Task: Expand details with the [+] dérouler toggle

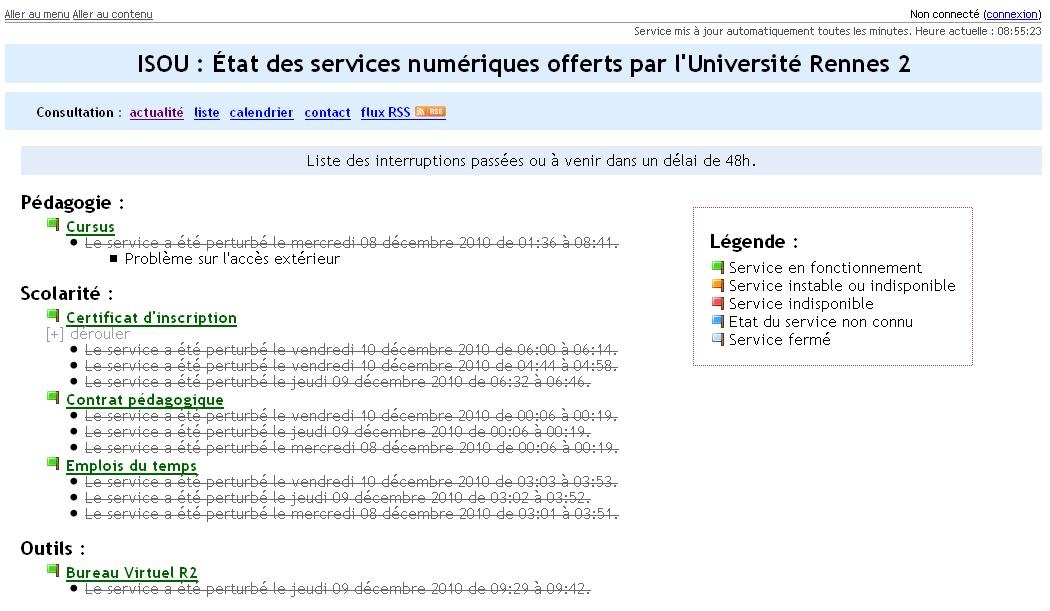Action: click(74, 334)
